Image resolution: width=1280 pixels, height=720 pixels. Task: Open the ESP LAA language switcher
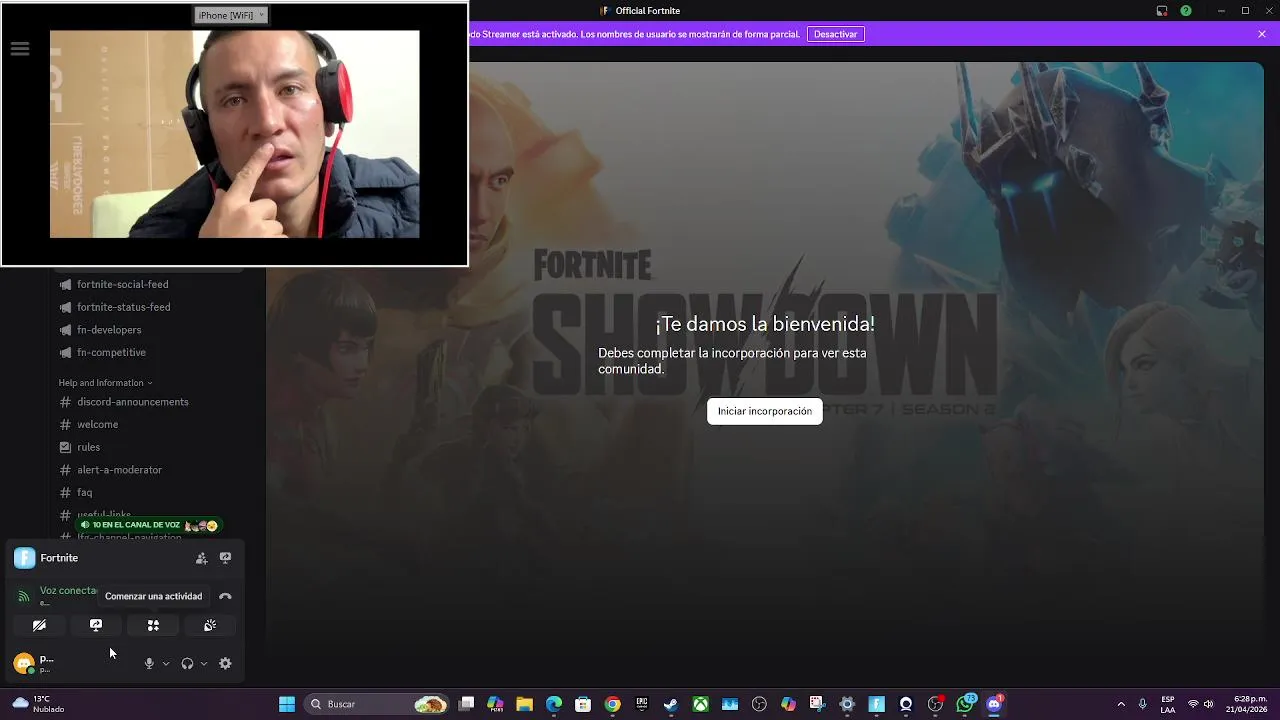point(1168,704)
